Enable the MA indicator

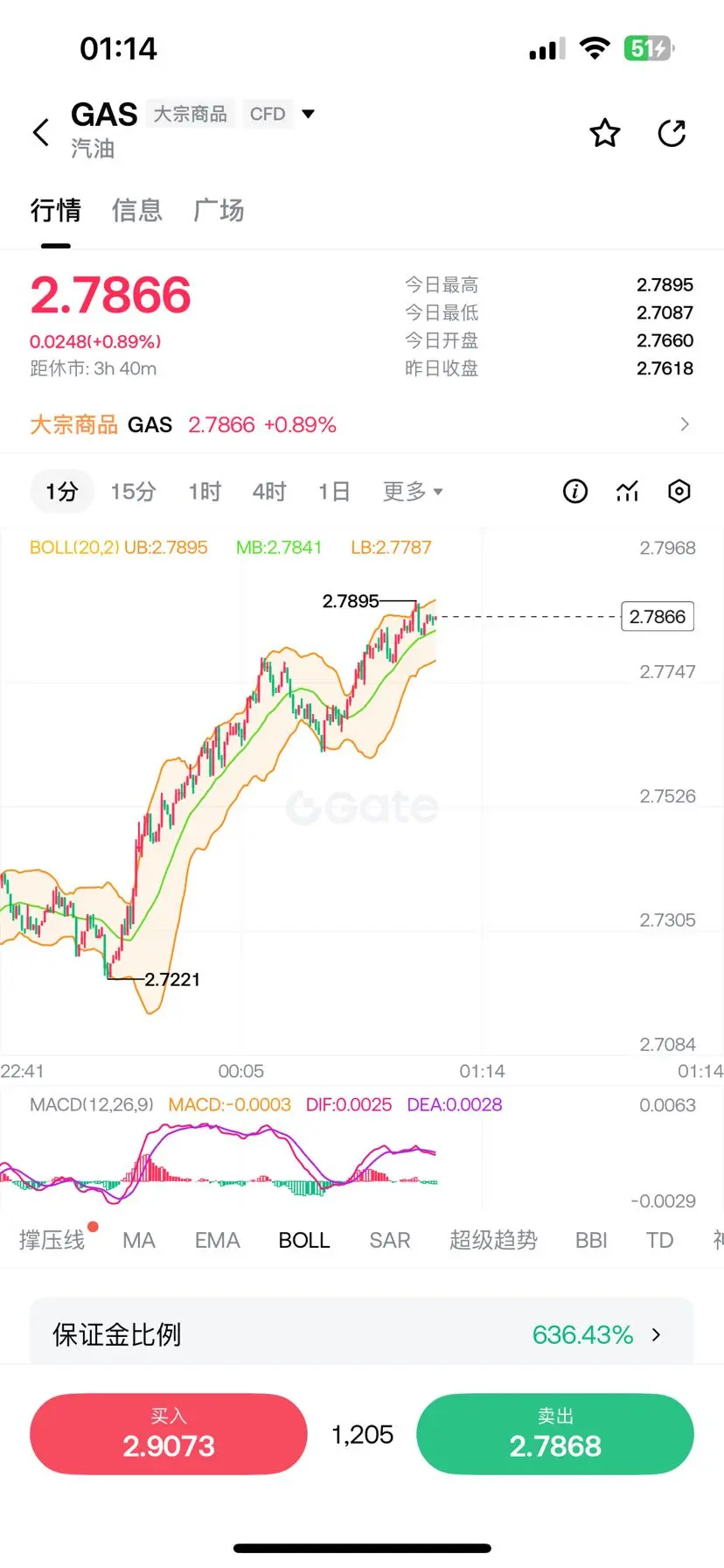139,1240
